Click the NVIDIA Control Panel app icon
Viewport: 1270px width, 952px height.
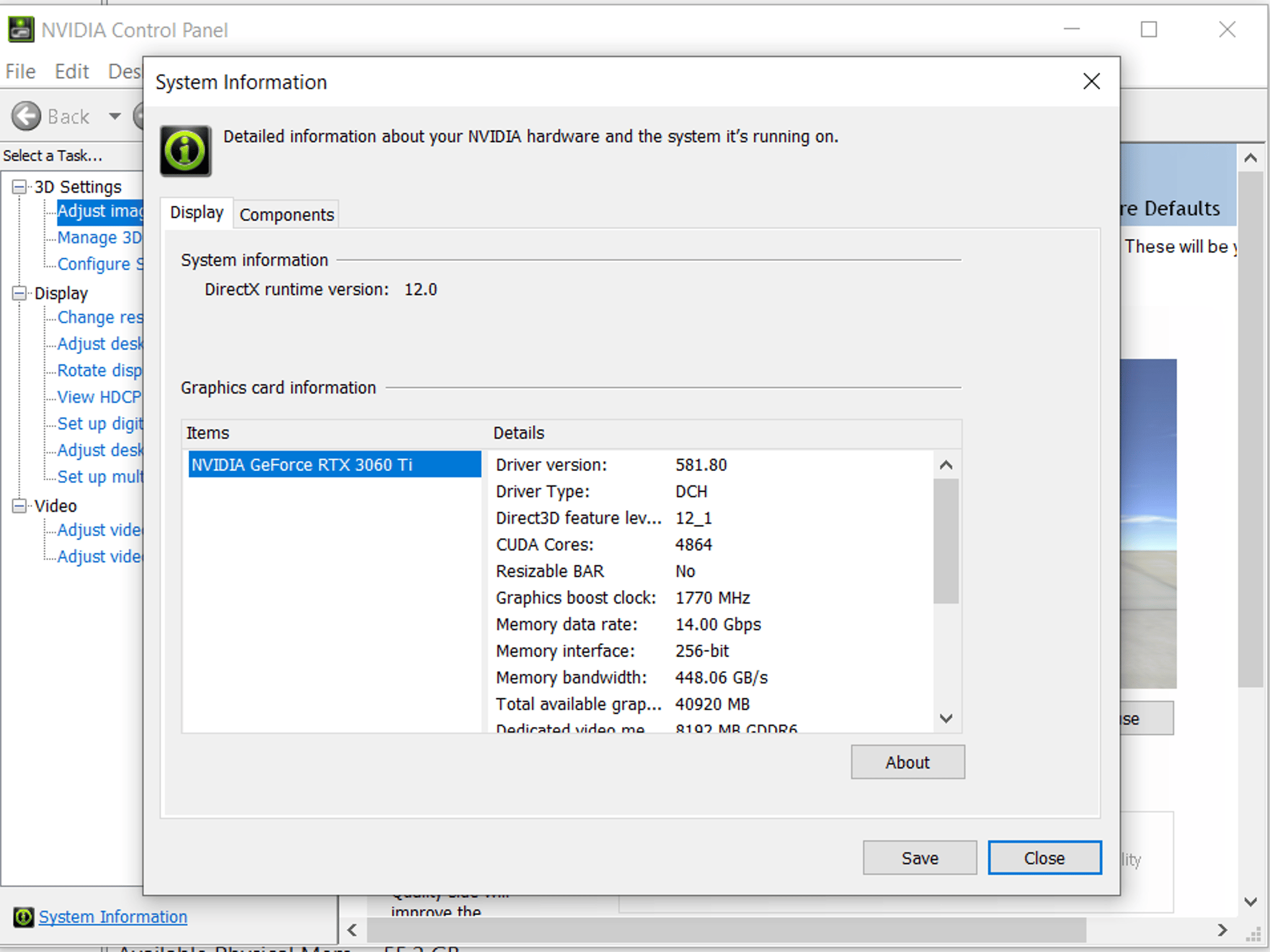coord(21,30)
